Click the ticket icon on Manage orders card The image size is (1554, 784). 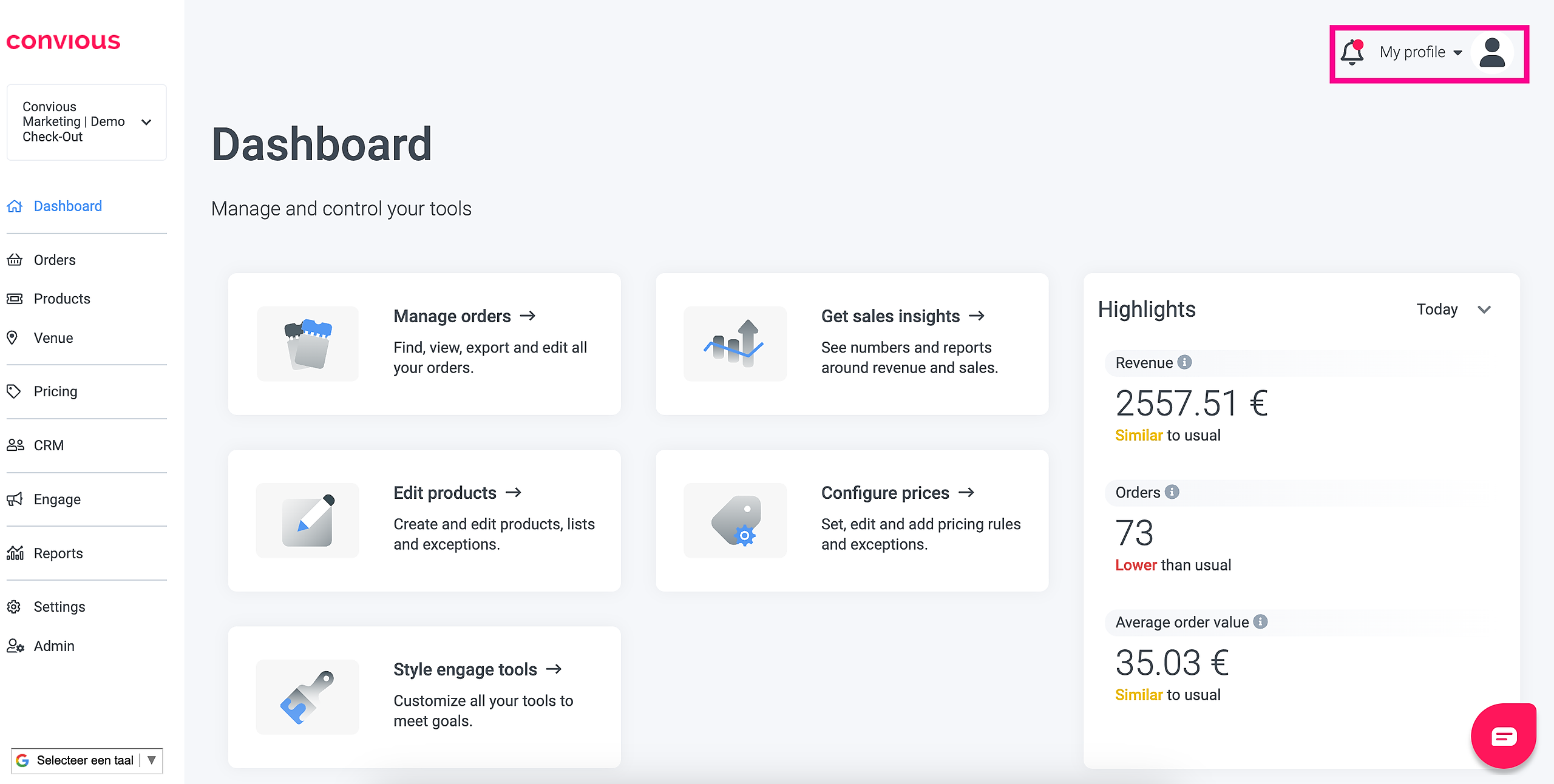pyautogui.click(x=308, y=344)
